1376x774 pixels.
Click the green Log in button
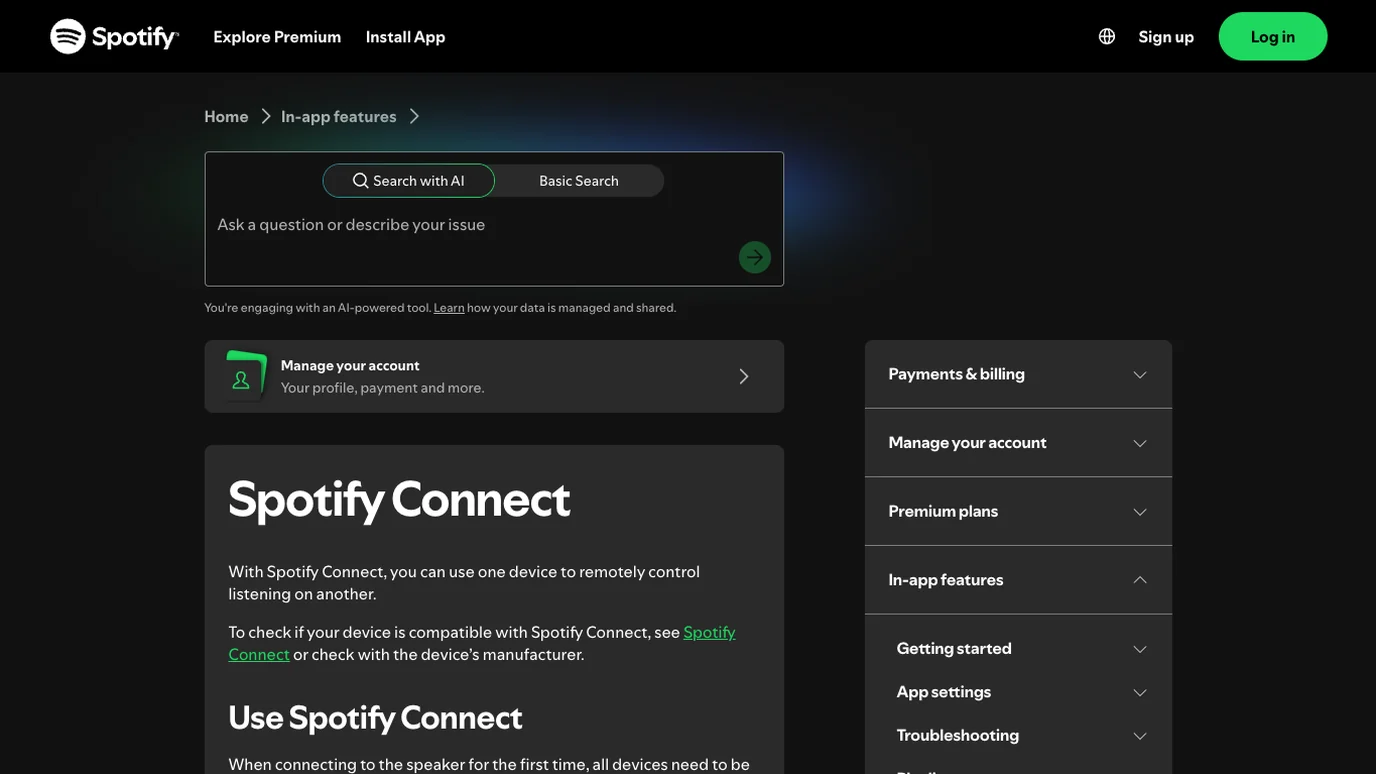(x=1273, y=36)
